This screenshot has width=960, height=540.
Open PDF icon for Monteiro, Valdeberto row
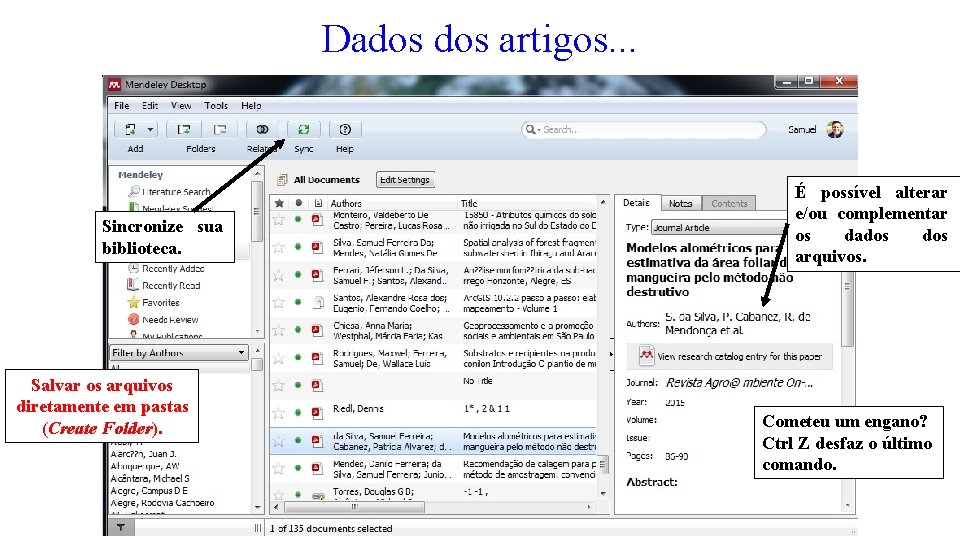coord(317,219)
